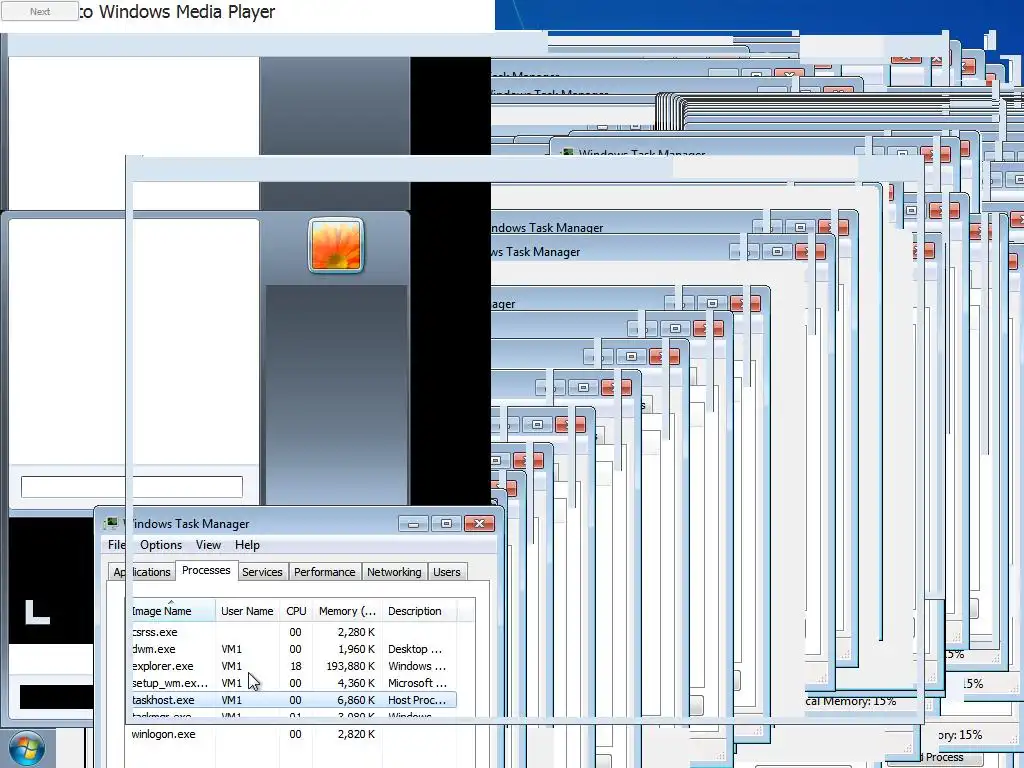Screen dimensions: 1024x768
Task: Click the 4,360 K memory cell
Action: coord(356,683)
